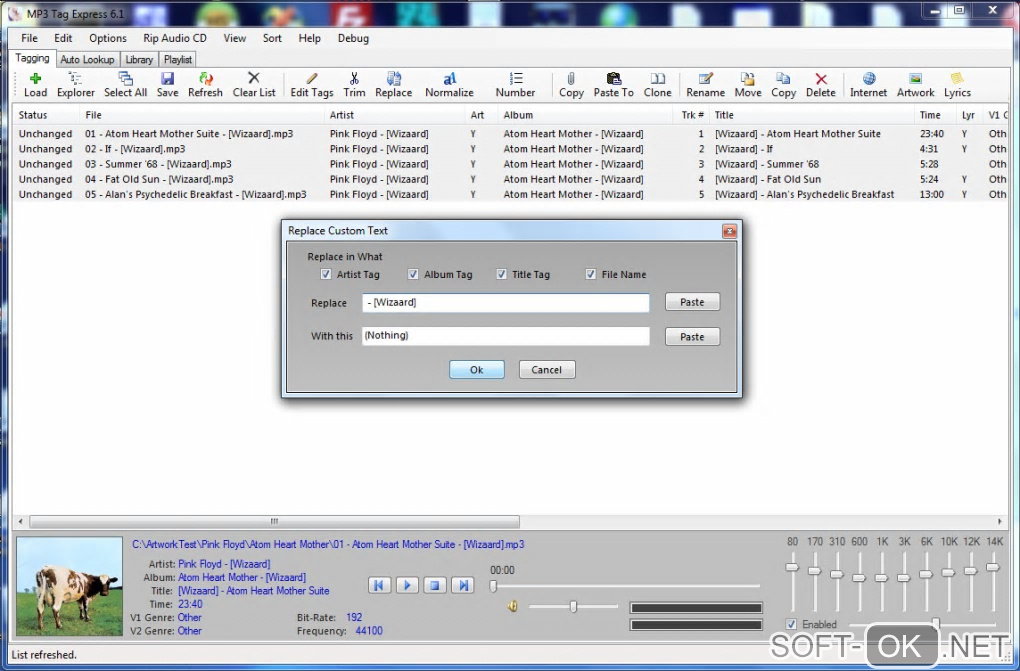The width and height of the screenshot is (1020, 671).
Task: Close the Replace Custom Text dialog
Action: [729, 231]
